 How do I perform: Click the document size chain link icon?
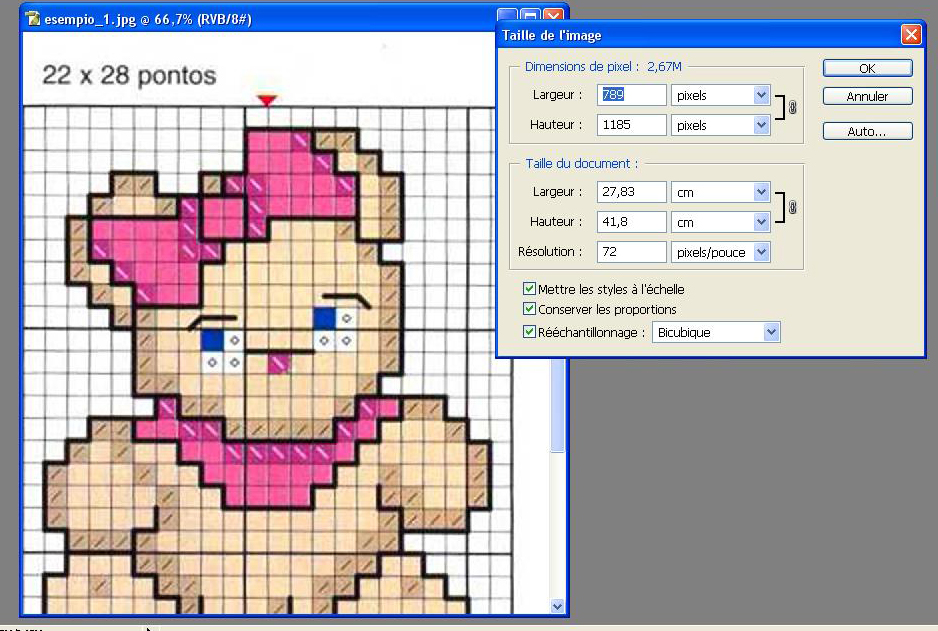pos(792,206)
